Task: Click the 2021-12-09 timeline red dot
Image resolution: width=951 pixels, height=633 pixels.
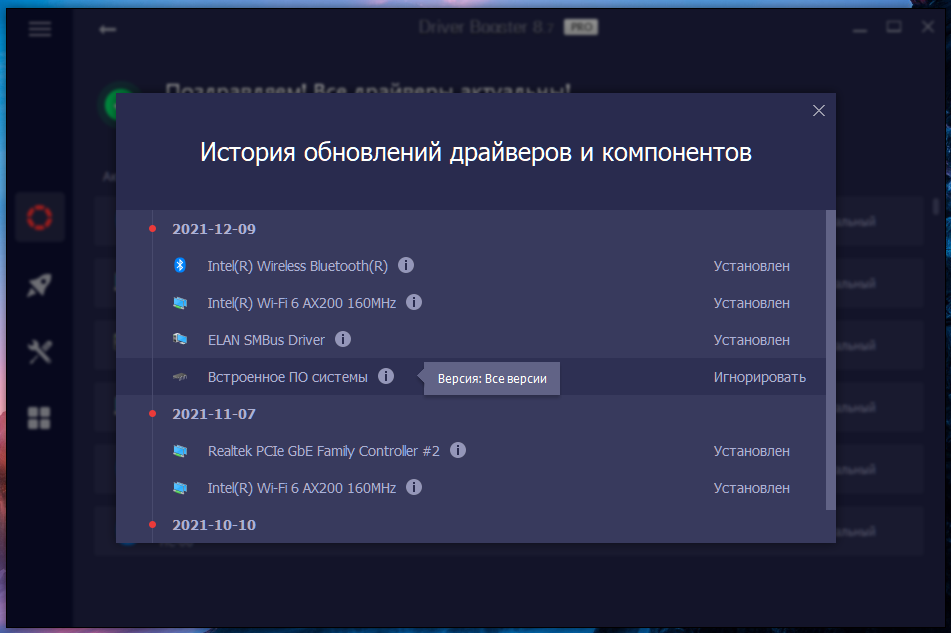Action: pyautogui.click(x=152, y=229)
